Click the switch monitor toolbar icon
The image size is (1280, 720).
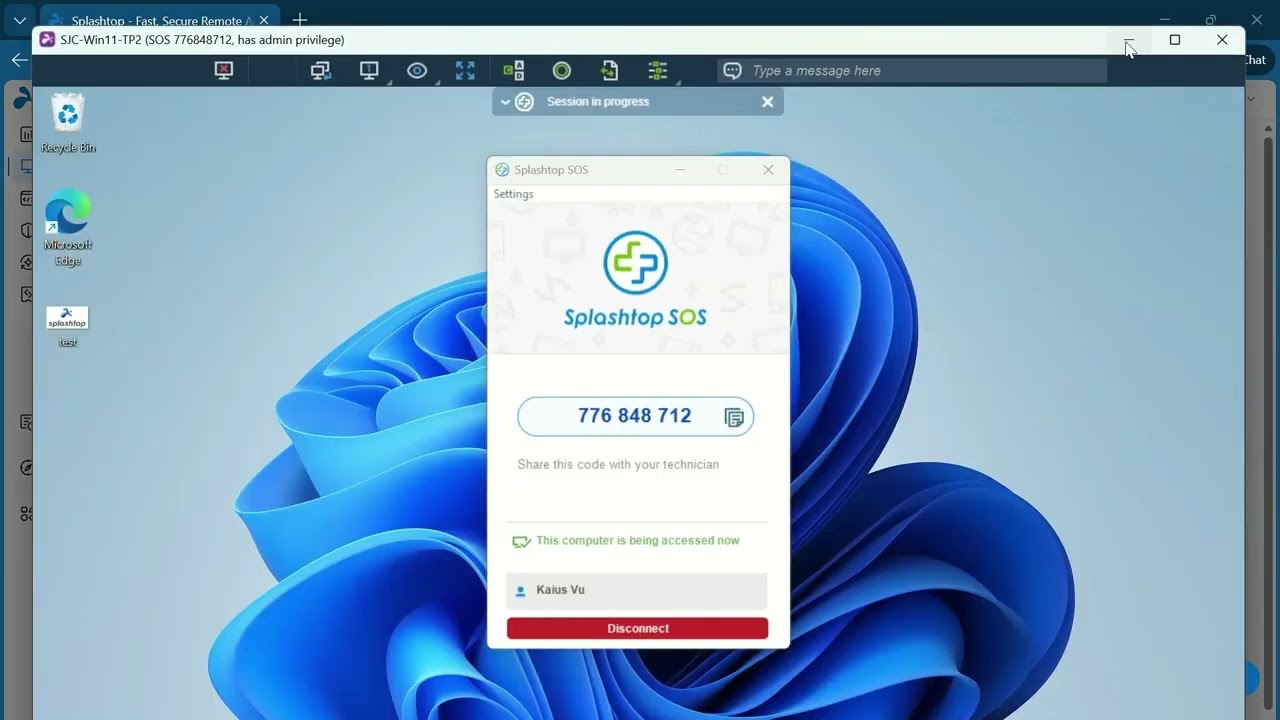pos(320,70)
